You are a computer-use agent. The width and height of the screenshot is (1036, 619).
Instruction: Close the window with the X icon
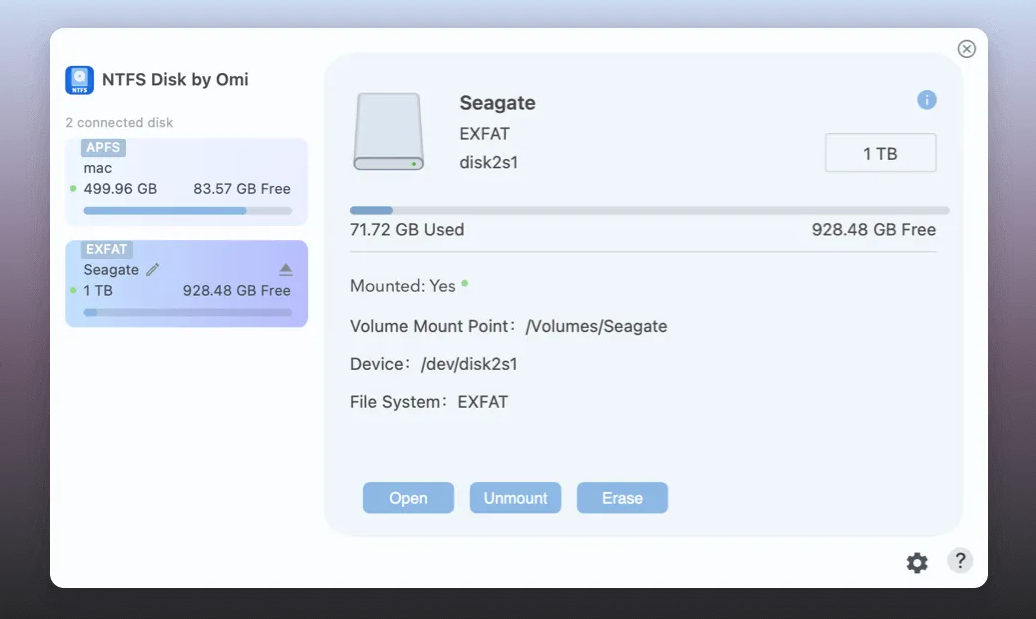(967, 49)
